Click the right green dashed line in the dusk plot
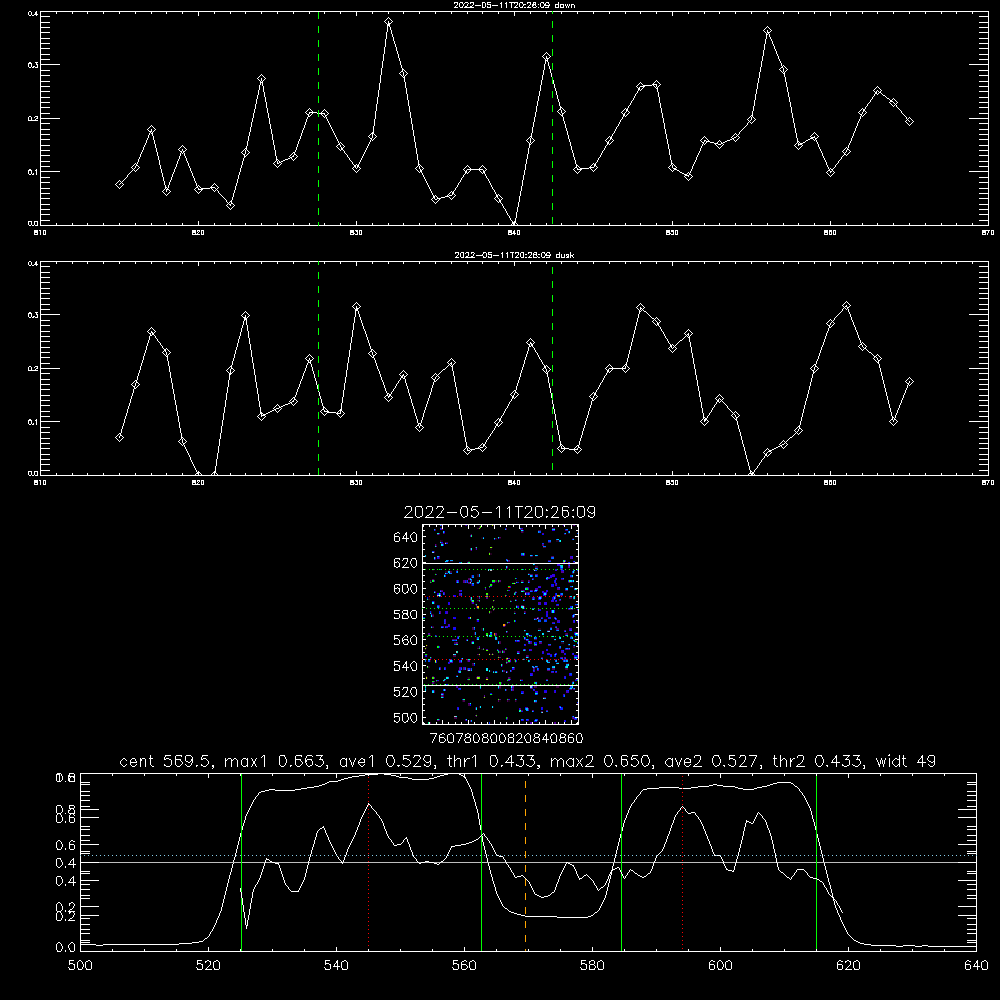 coord(552,368)
